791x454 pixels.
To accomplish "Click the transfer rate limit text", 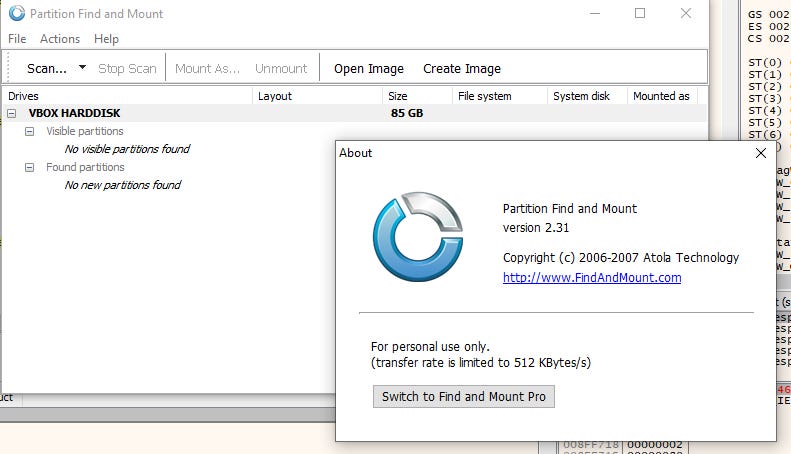I will click(481, 363).
